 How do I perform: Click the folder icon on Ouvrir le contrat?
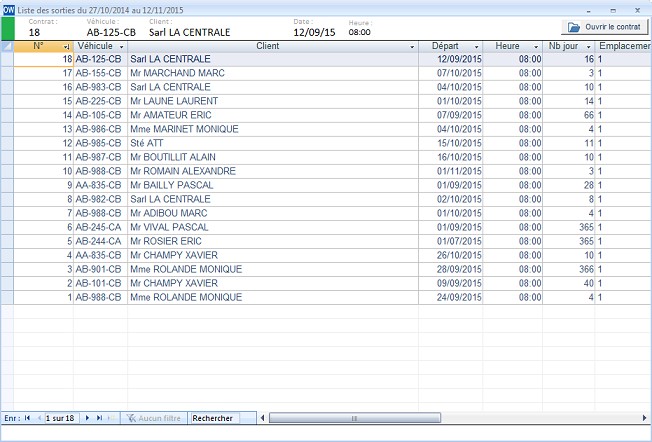574,27
